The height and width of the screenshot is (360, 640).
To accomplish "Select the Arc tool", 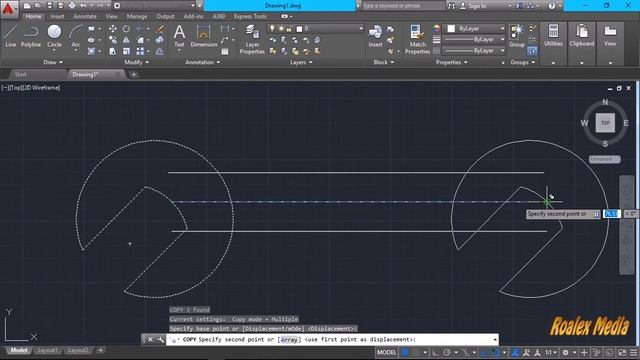I will (x=76, y=36).
